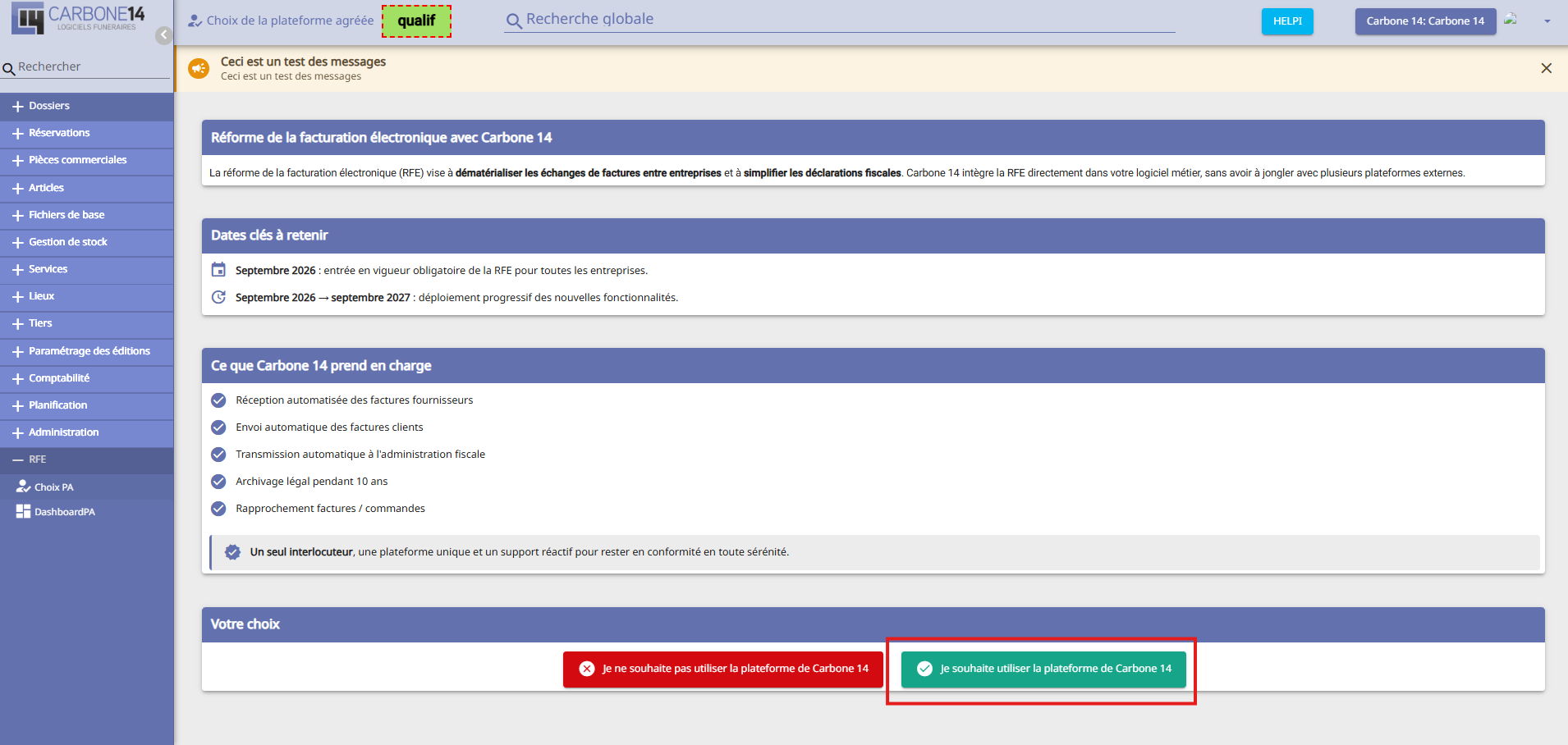This screenshot has height=745, width=1568.
Task: Open the Comptabilité menu
Action: tap(87, 378)
